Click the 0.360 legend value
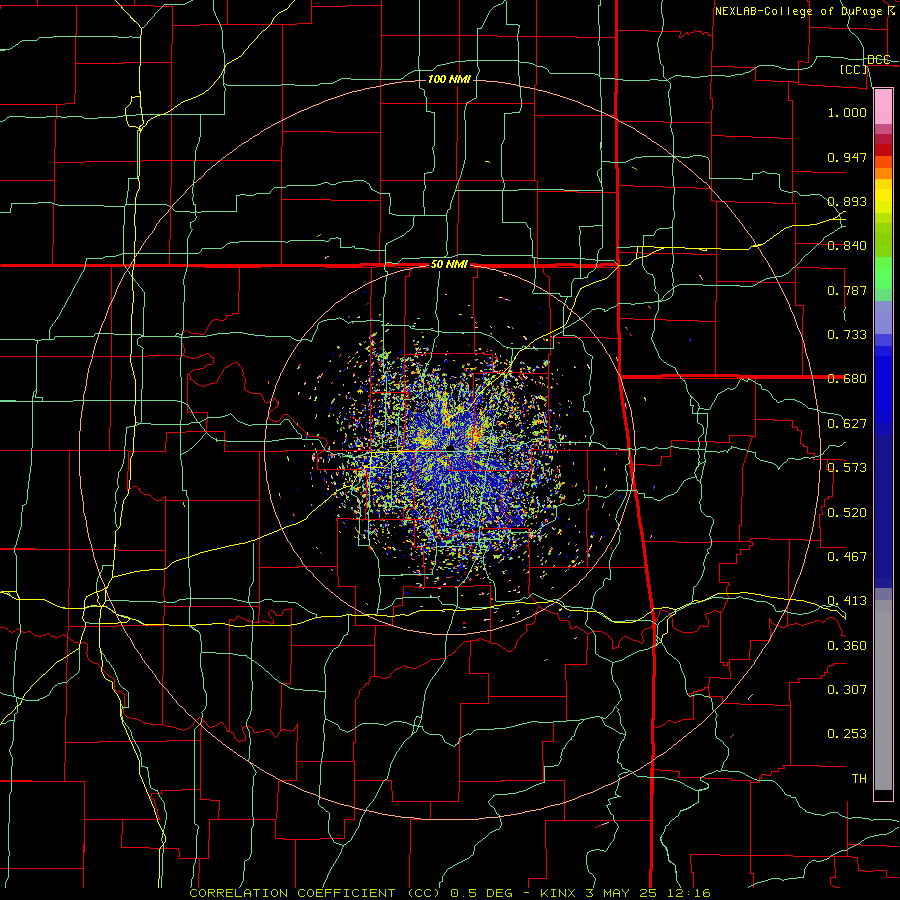This screenshot has height=900, width=900. 847,646
